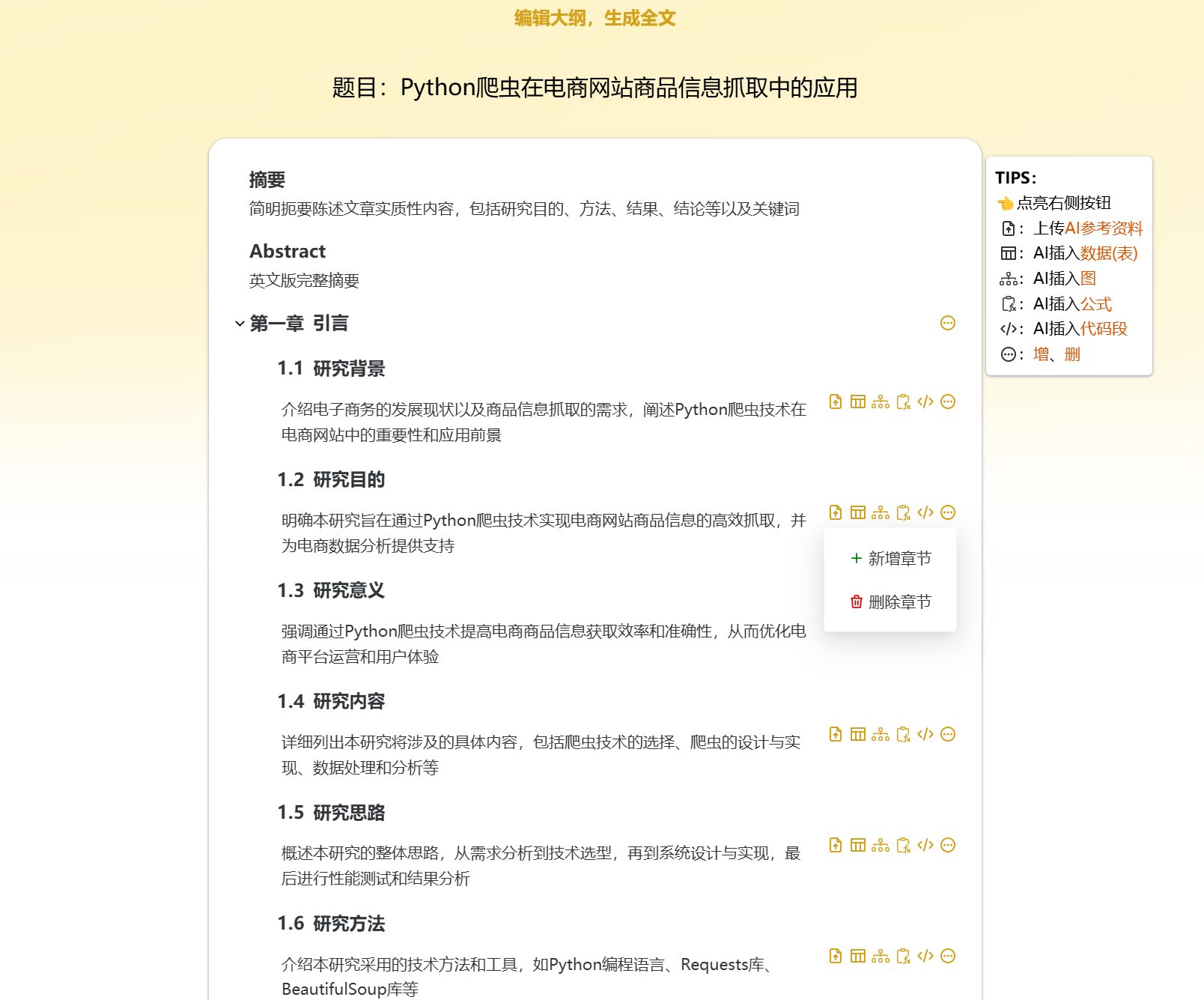
Task: Insert AI figure into 1.4 研究内容
Action: (x=880, y=734)
